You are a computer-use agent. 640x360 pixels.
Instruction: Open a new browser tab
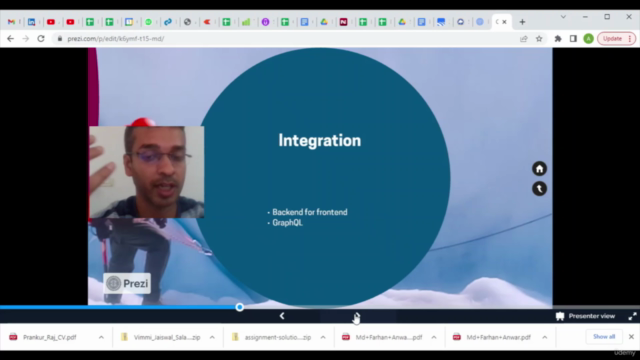522,22
